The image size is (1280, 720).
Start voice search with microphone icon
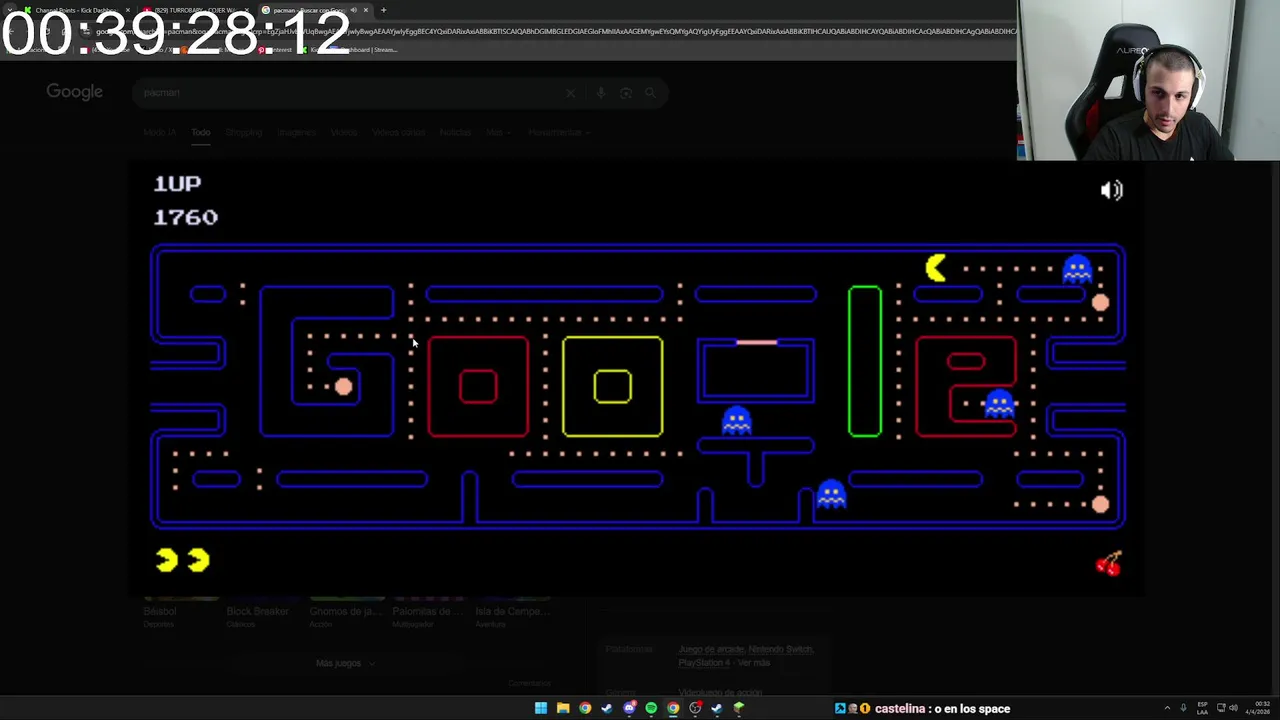coord(600,93)
